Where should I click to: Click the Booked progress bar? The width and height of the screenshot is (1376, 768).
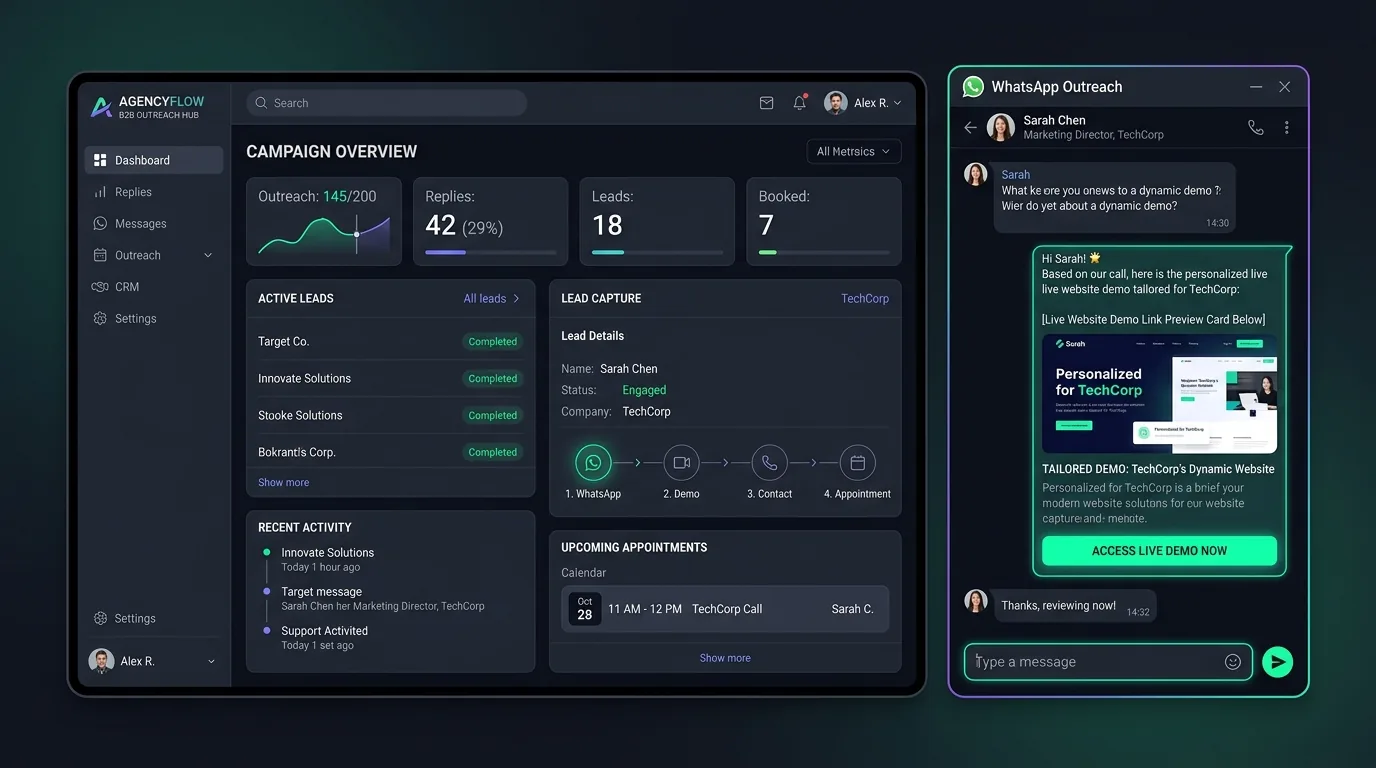(824, 252)
